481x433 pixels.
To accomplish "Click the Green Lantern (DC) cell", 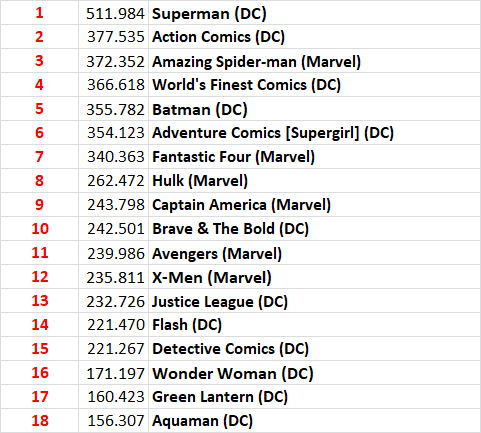I will point(314,397).
